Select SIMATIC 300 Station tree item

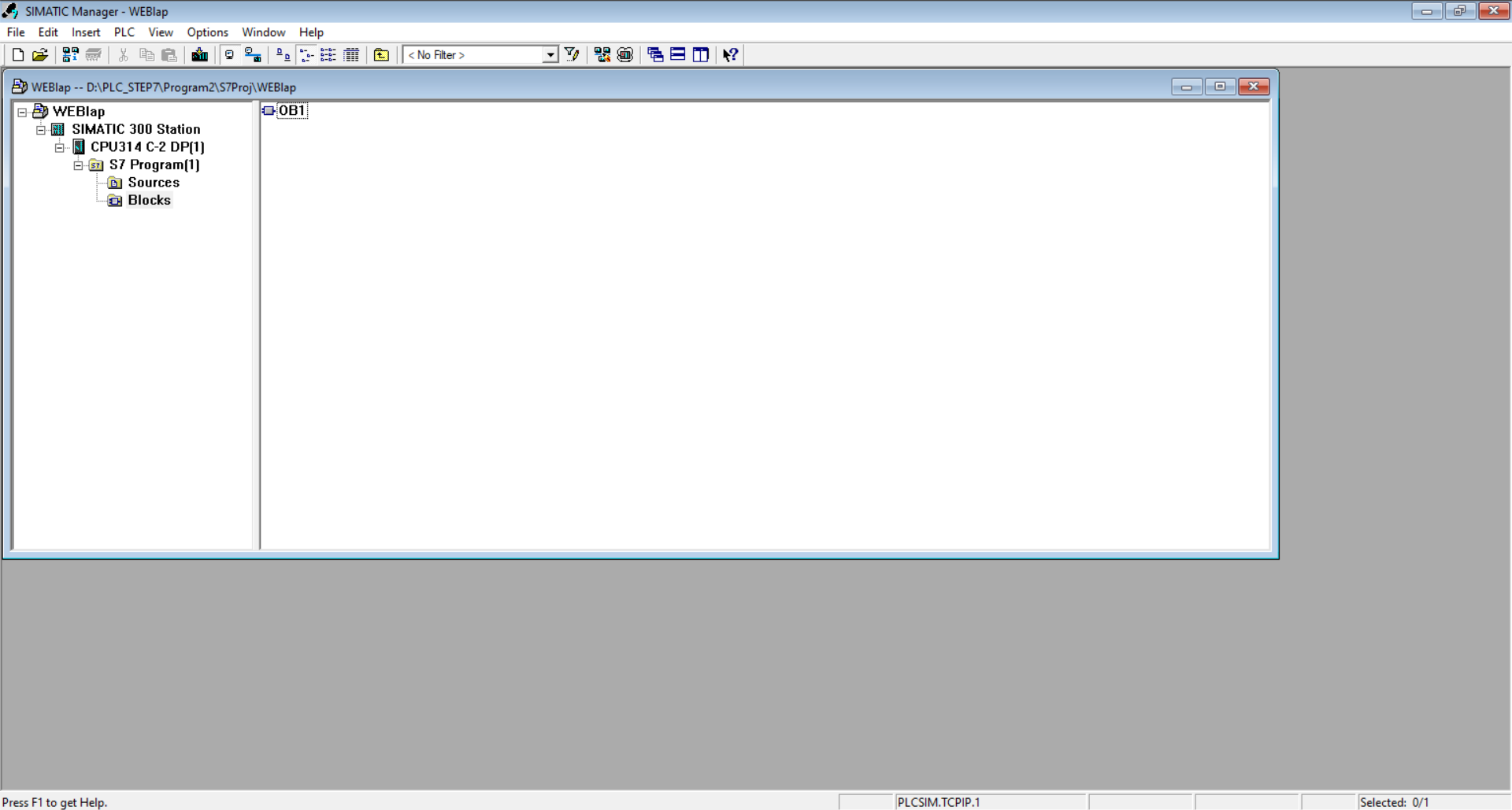point(135,129)
